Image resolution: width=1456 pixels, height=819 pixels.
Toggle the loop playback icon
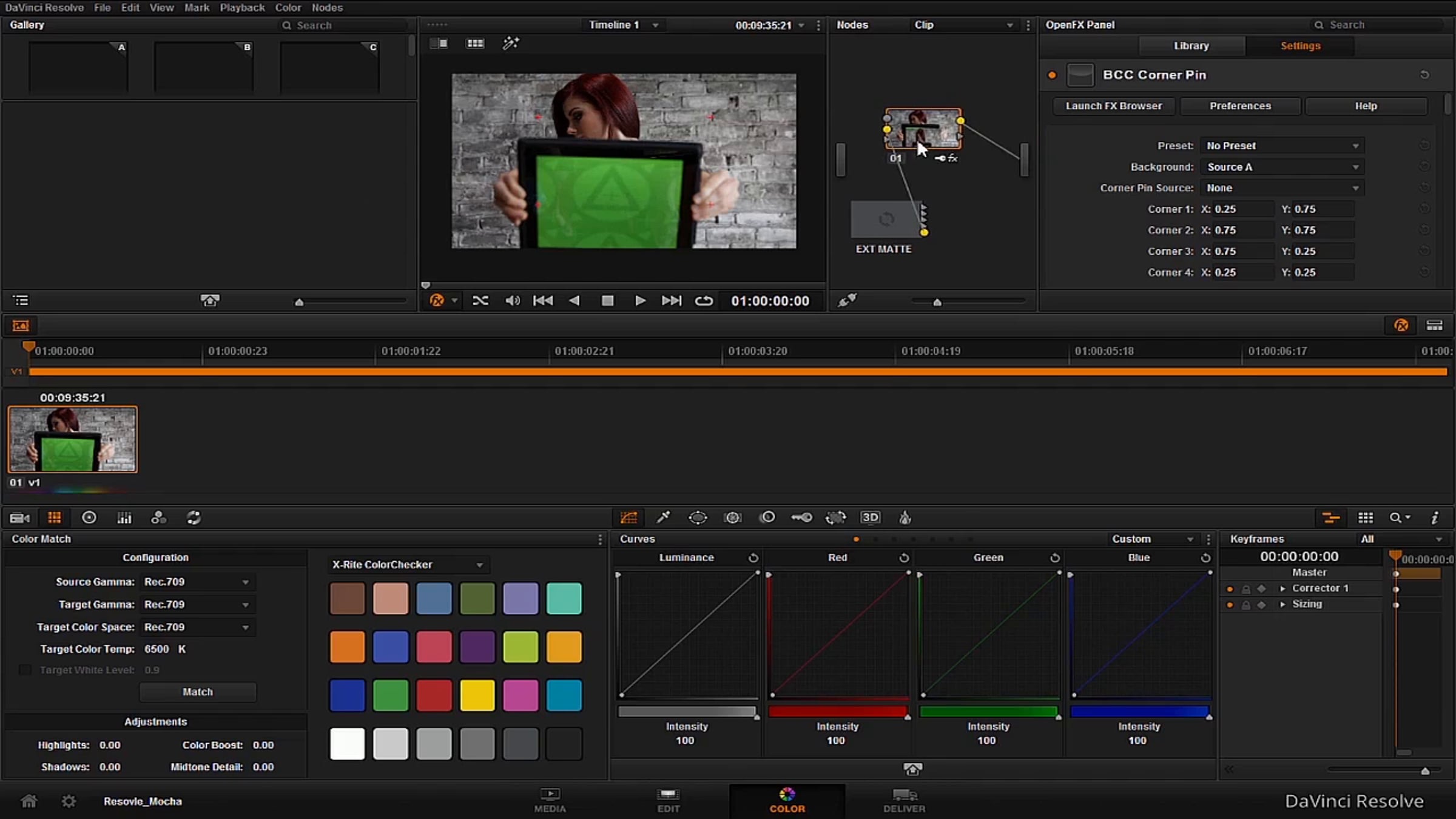(x=704, y=301)
